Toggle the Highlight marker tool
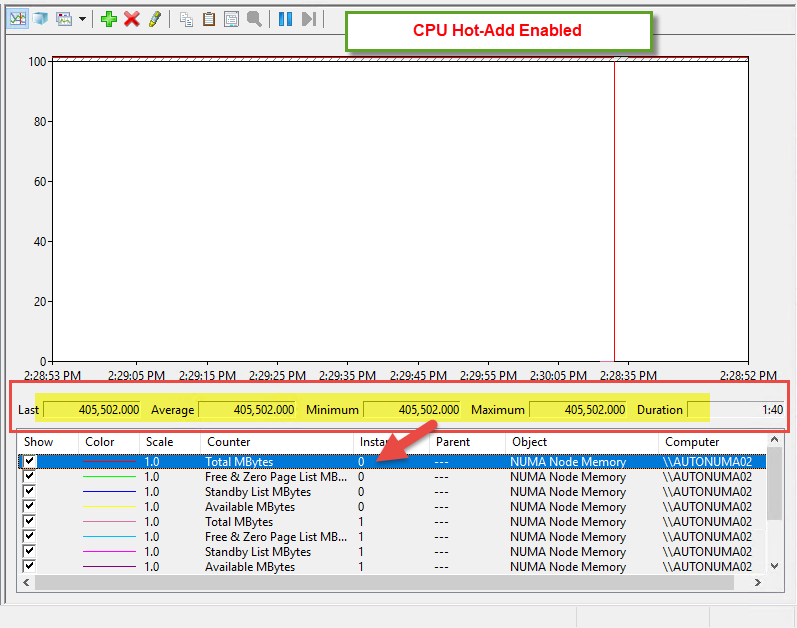Image resolution: width=797 pixels, height=628 pixels. point(154,19)
